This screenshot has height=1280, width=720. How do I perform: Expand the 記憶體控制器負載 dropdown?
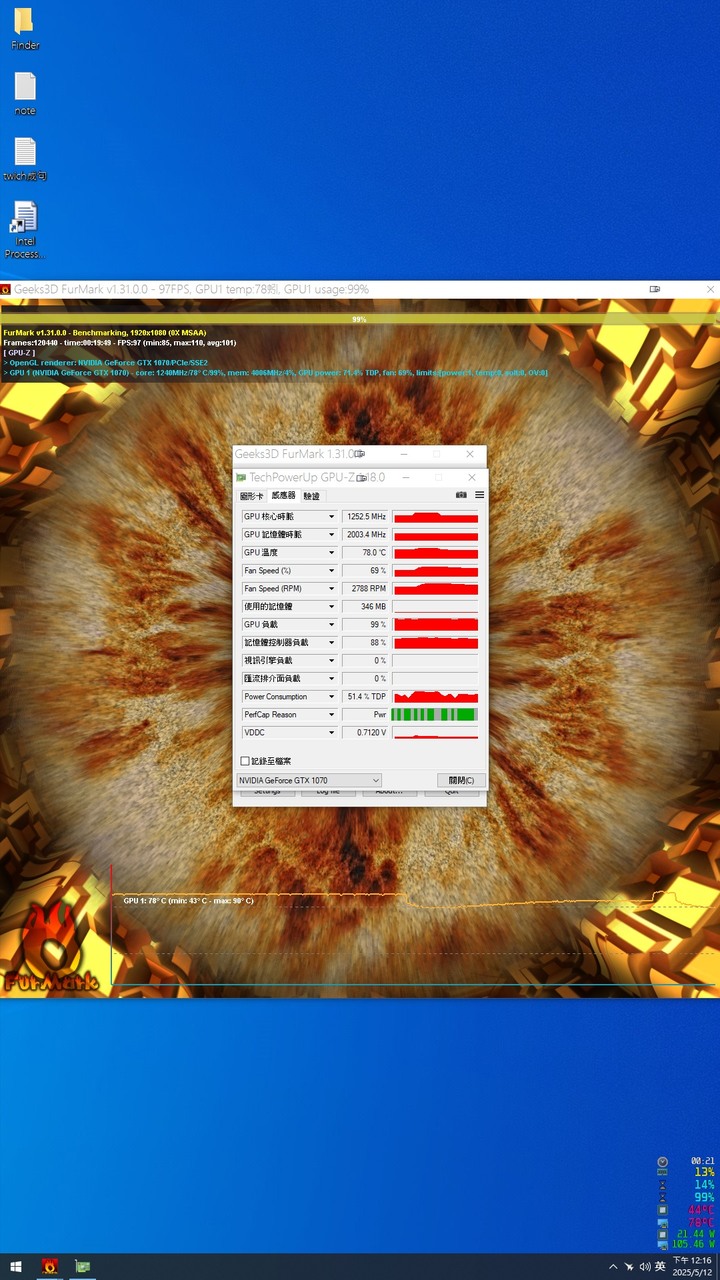click(331, 643)
